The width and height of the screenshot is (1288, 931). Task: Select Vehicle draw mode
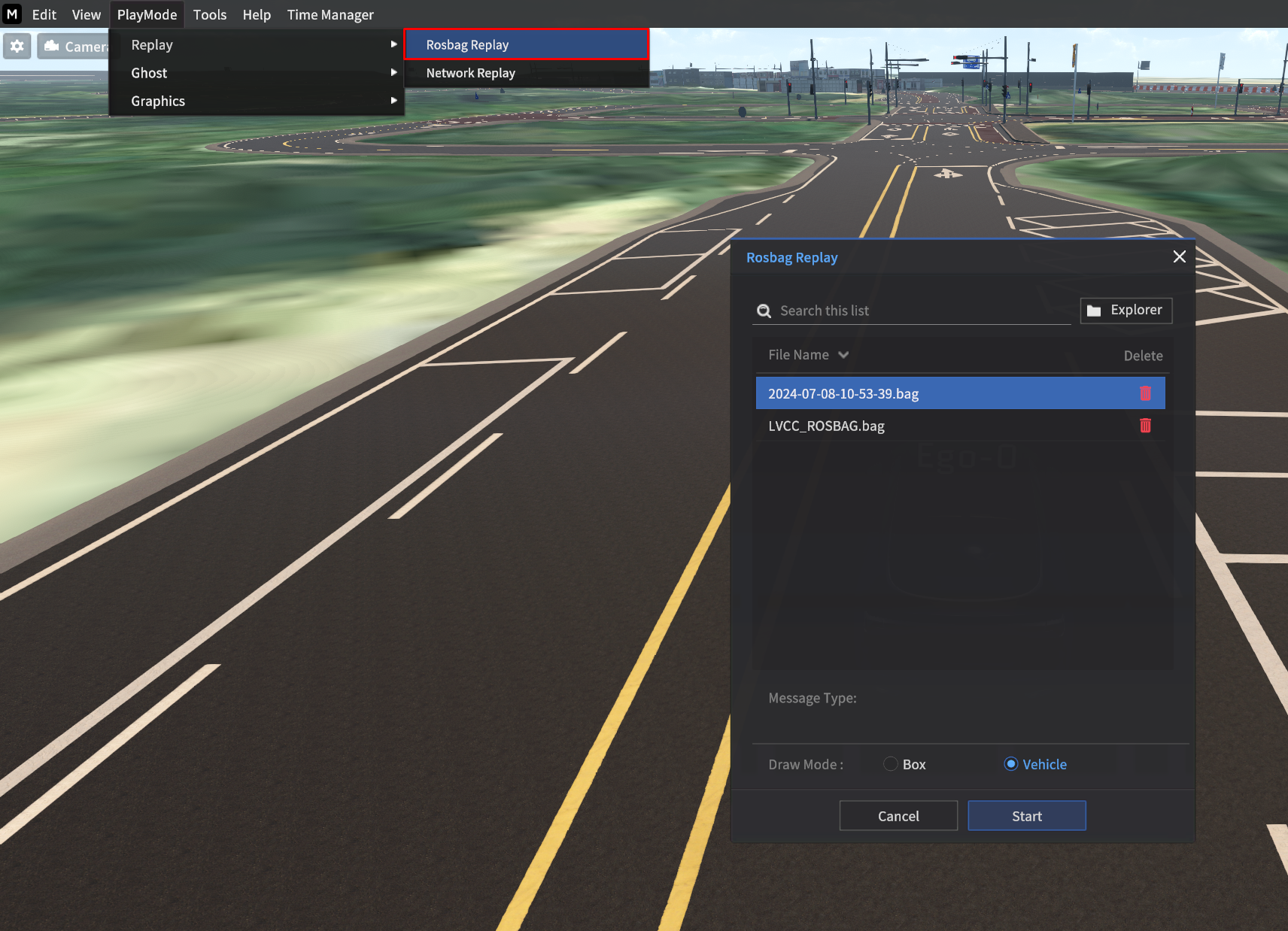point(1011,764)
